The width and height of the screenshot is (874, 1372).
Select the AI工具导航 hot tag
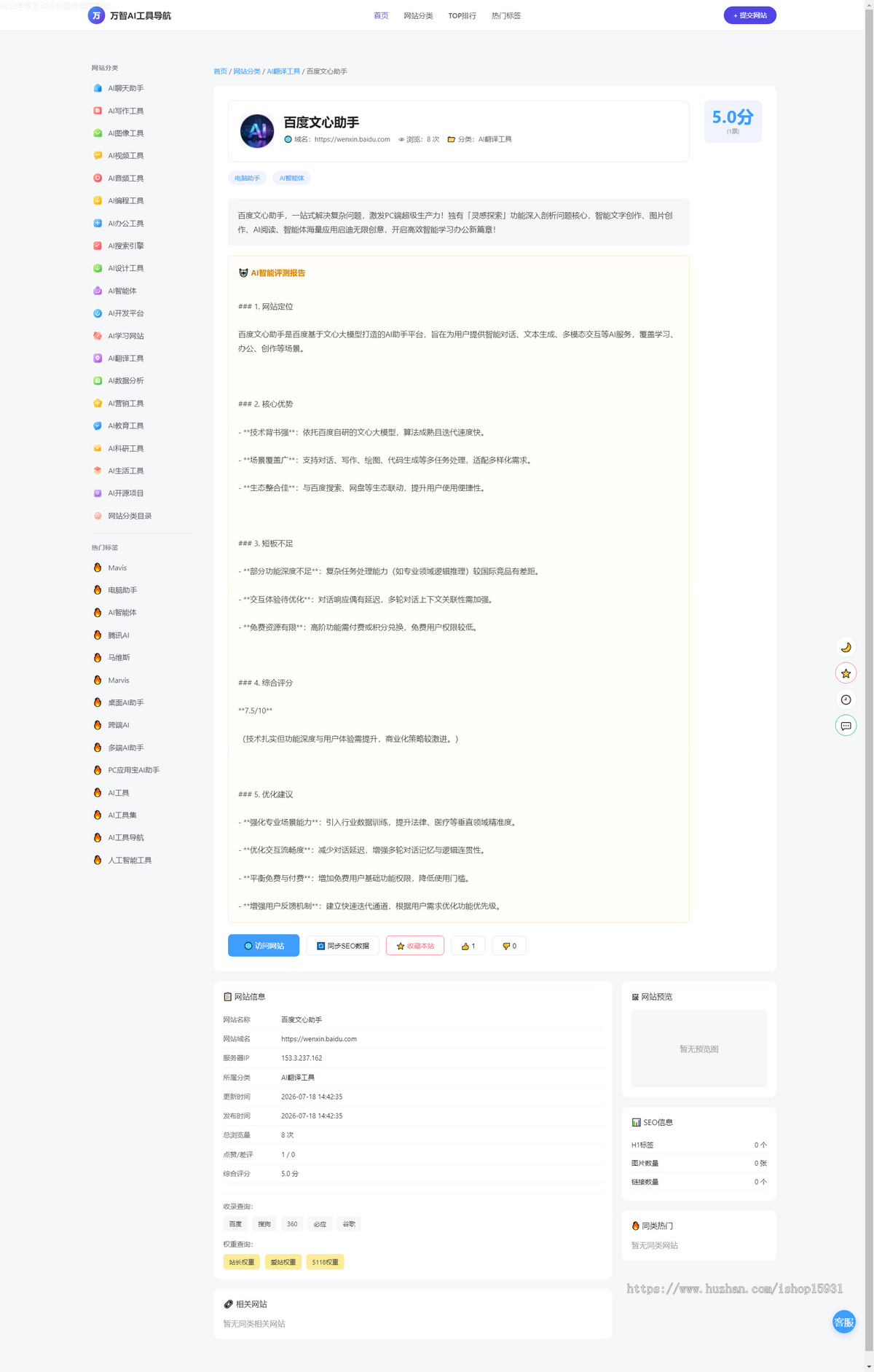(126, 837)
